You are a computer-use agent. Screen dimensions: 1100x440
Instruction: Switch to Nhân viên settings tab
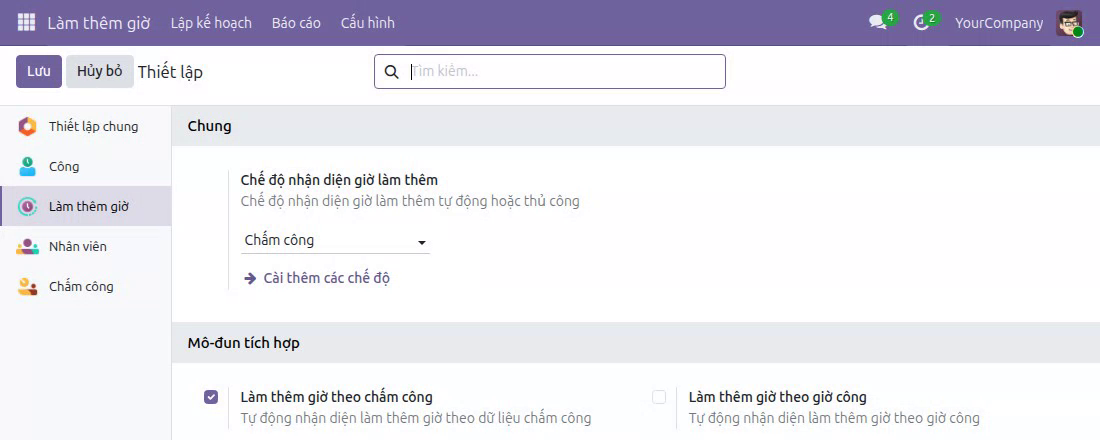[86, 247]
